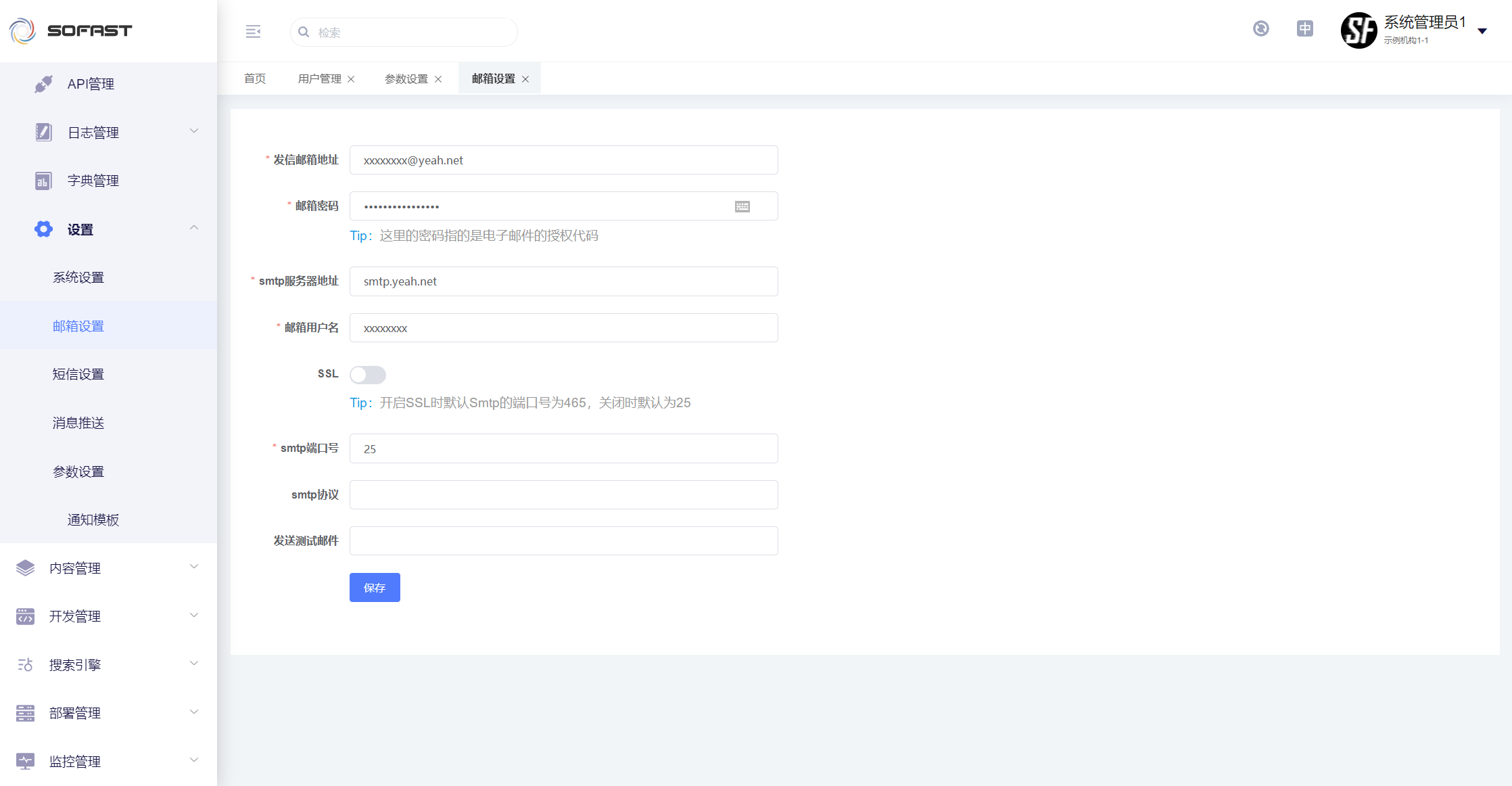Click the refresh icon in top header
1512x786 pixels.
tap(1260, 29)
